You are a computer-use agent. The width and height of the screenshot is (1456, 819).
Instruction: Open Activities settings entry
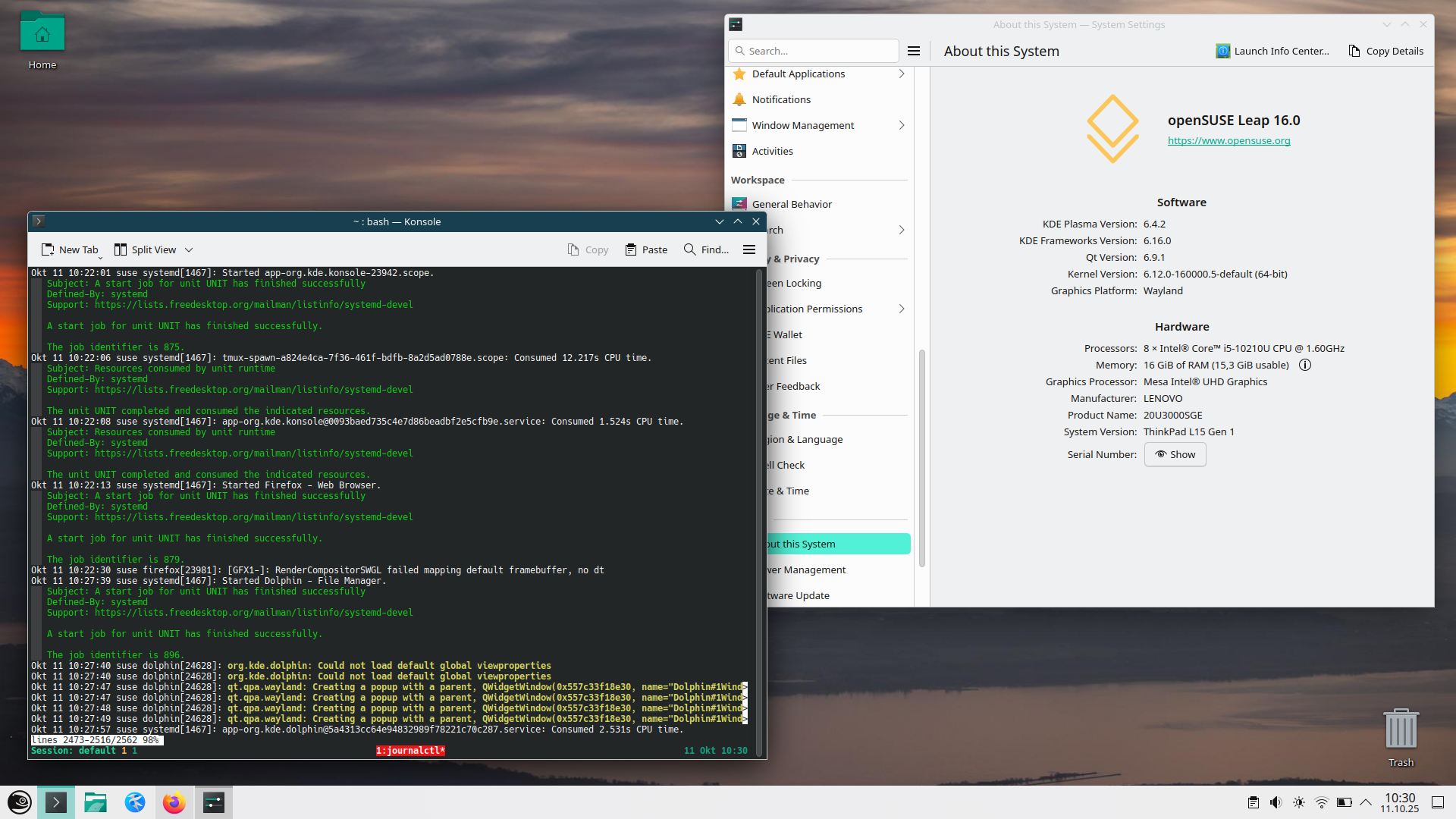coord(772,151)
